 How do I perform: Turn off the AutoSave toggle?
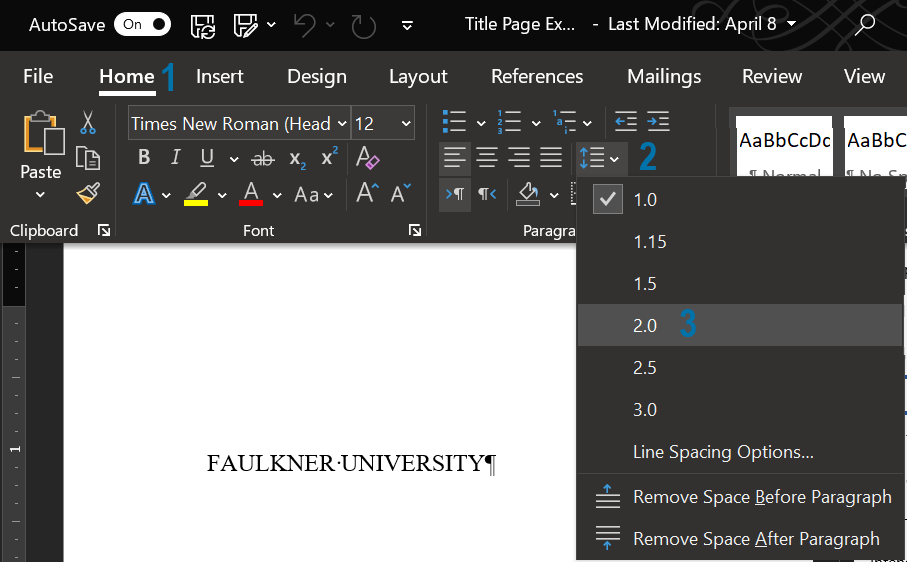(142, 24)
